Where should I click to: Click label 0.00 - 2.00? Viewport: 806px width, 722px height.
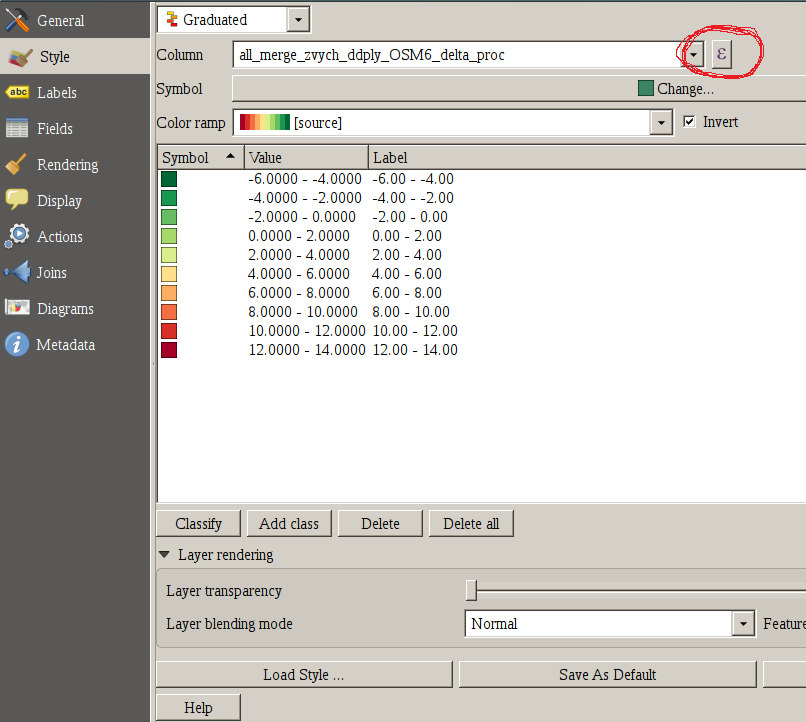point(407,236)
